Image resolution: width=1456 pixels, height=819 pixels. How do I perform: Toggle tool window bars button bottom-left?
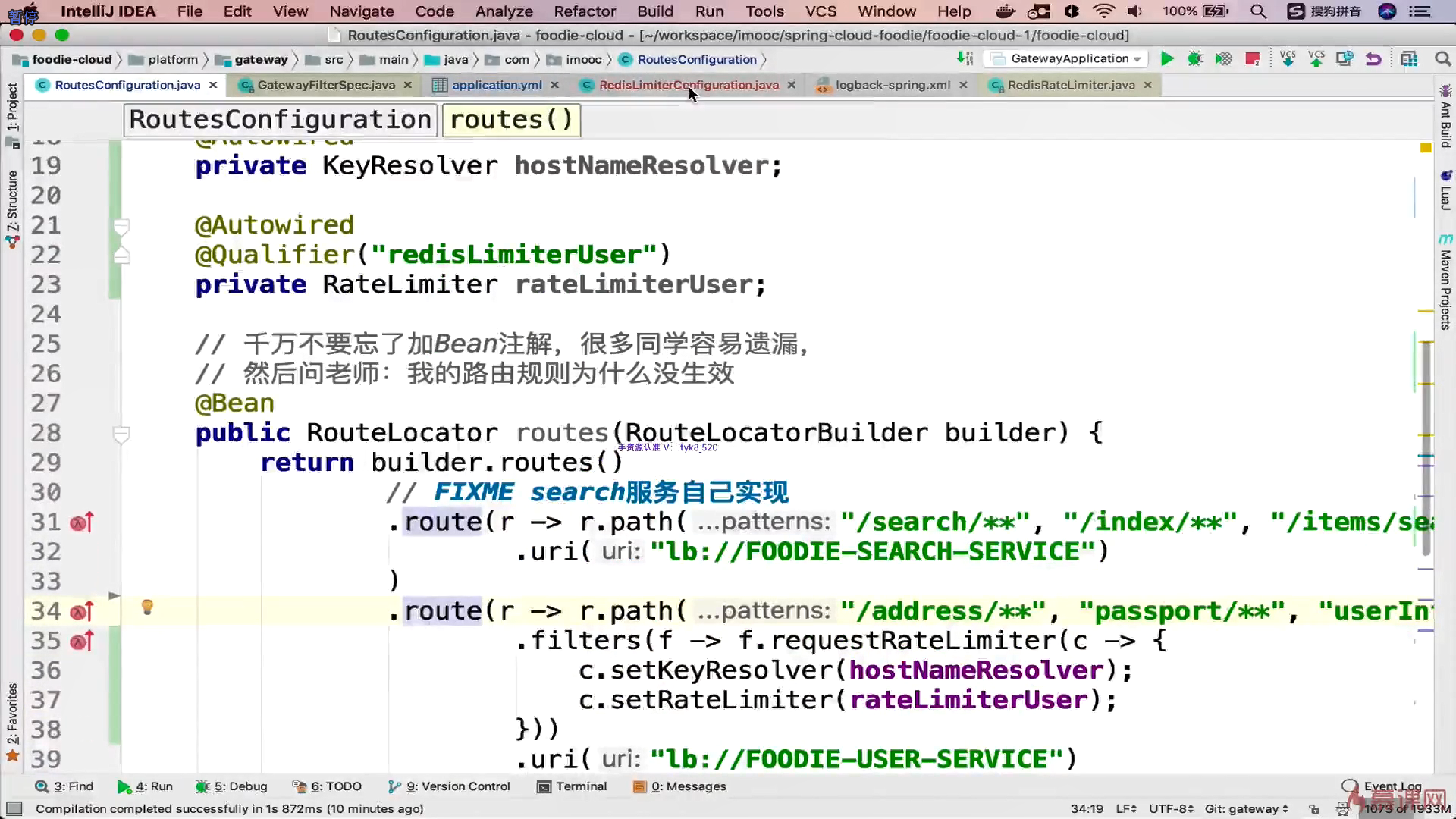pyautogui.click(x=14, y=809)
